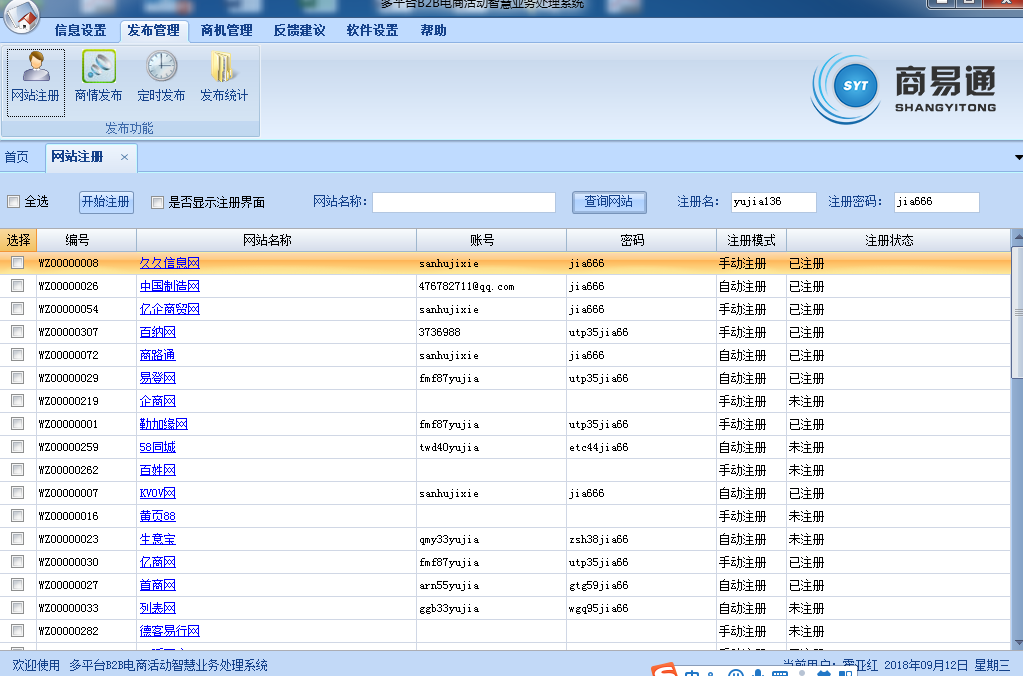
Task: Sort by the 密码 column header
Action: click(641, 240)
